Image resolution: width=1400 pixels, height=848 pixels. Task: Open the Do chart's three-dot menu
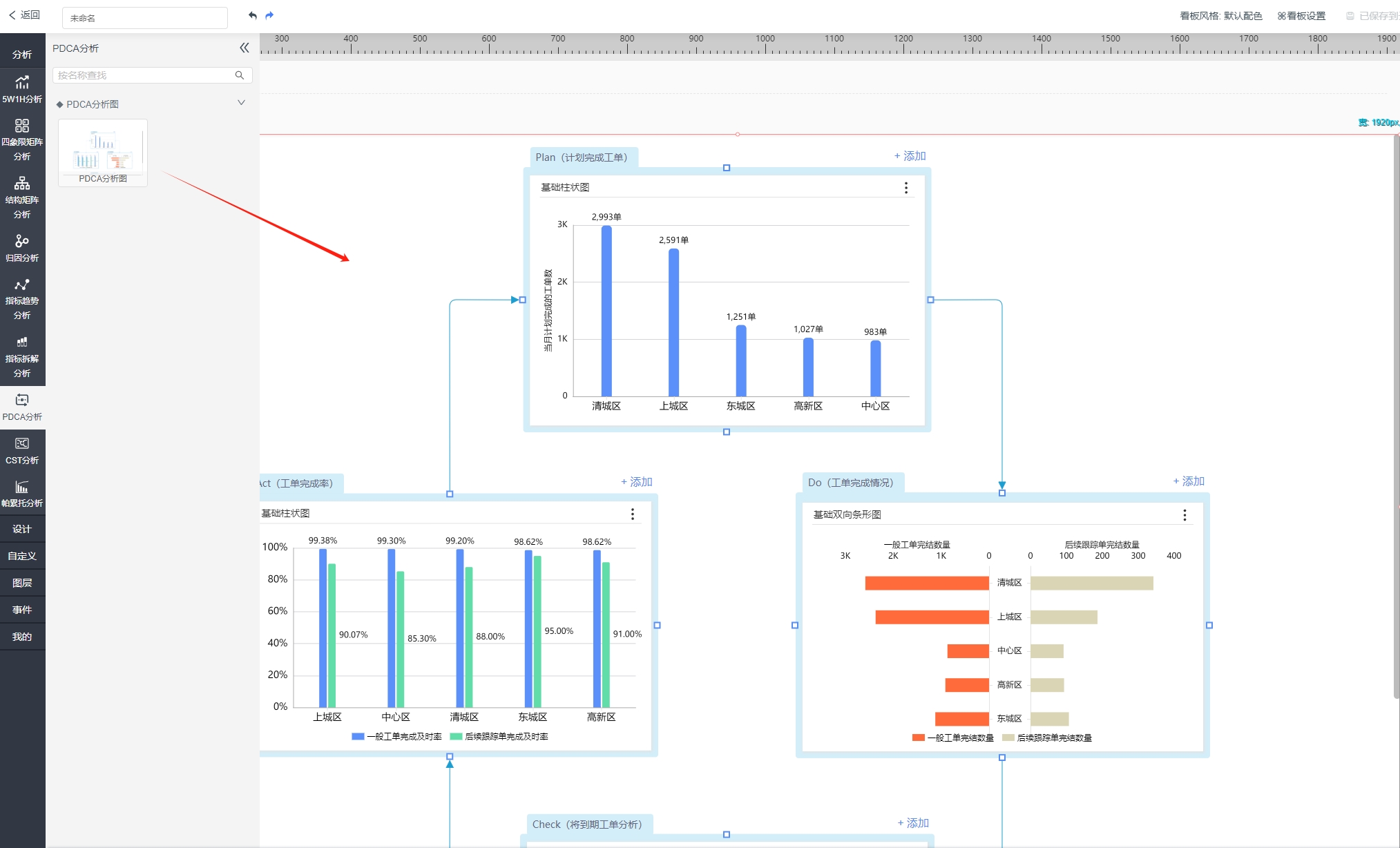[1185, 515]
